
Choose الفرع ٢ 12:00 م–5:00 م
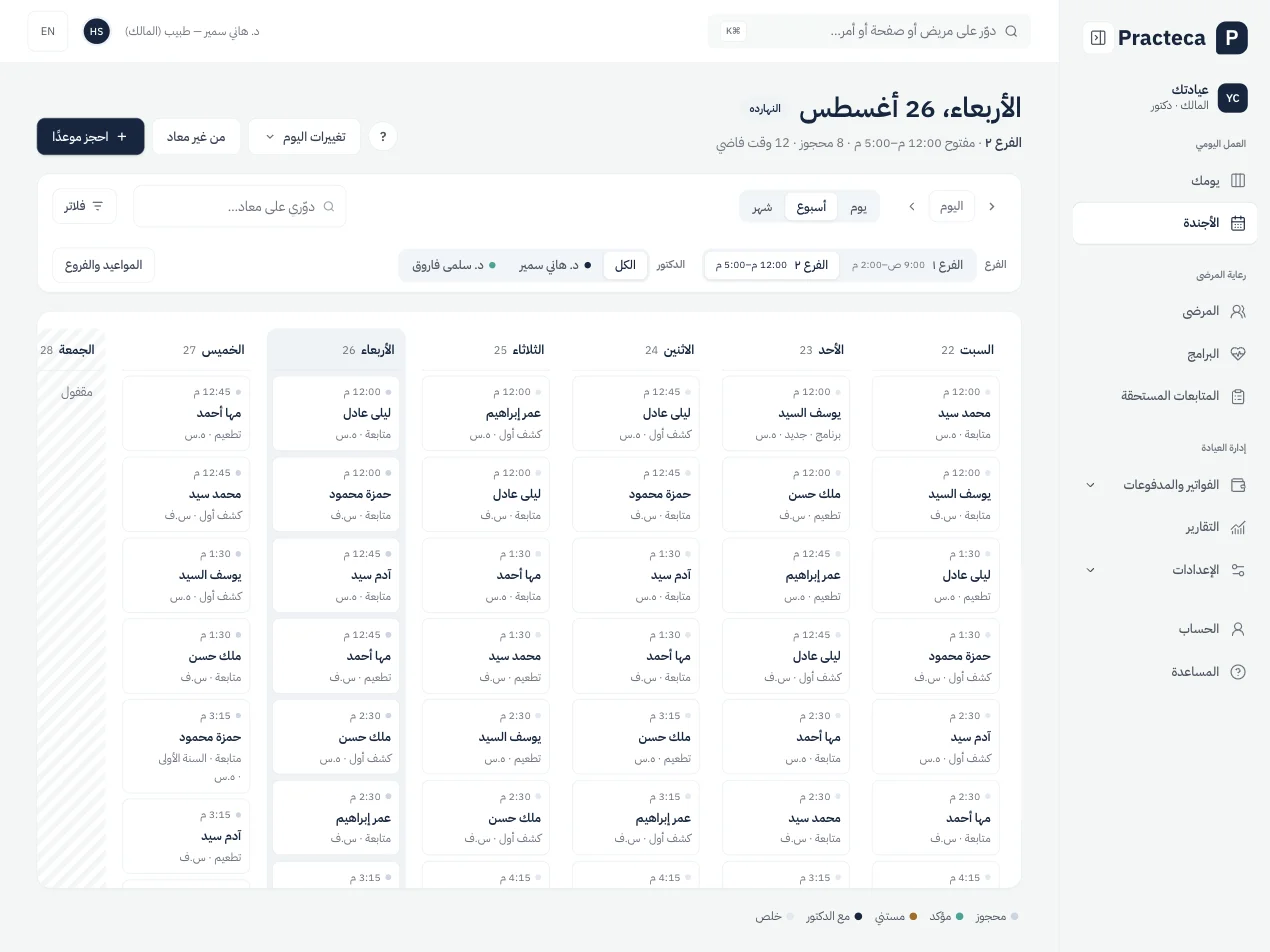[772, 265]
